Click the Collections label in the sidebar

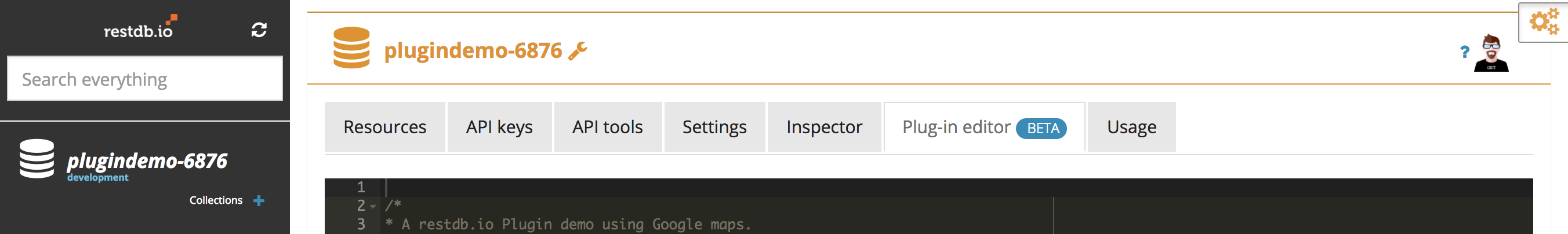click(x=216, y=200)
